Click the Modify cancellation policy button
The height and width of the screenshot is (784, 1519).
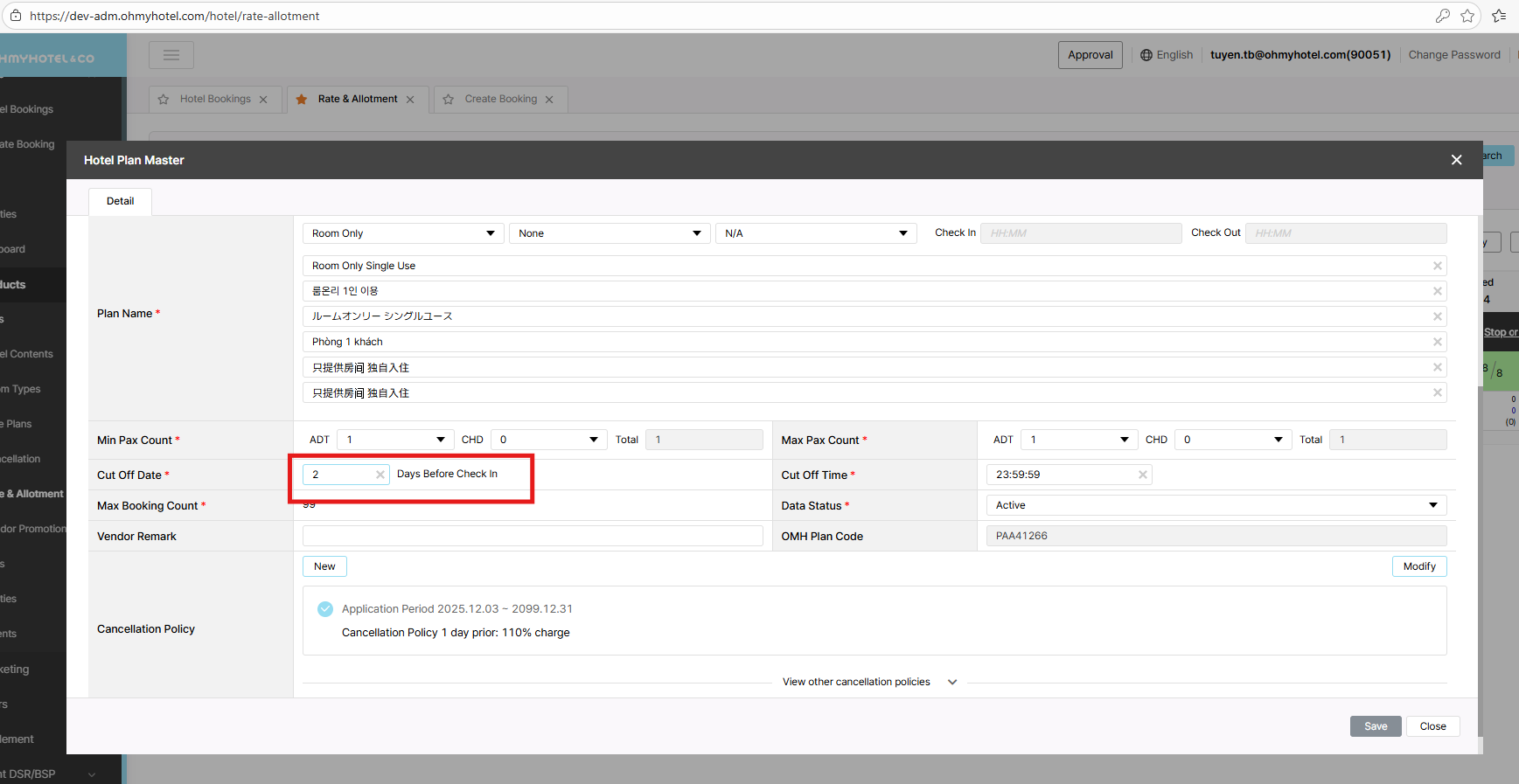1418,566
